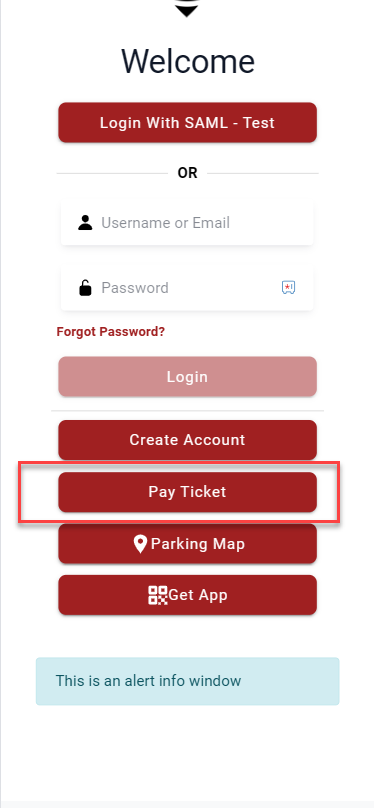The width and height of the screenshot is (374, 808).
Task: Focus the Username or Email input field
Action: pos(187,223)
